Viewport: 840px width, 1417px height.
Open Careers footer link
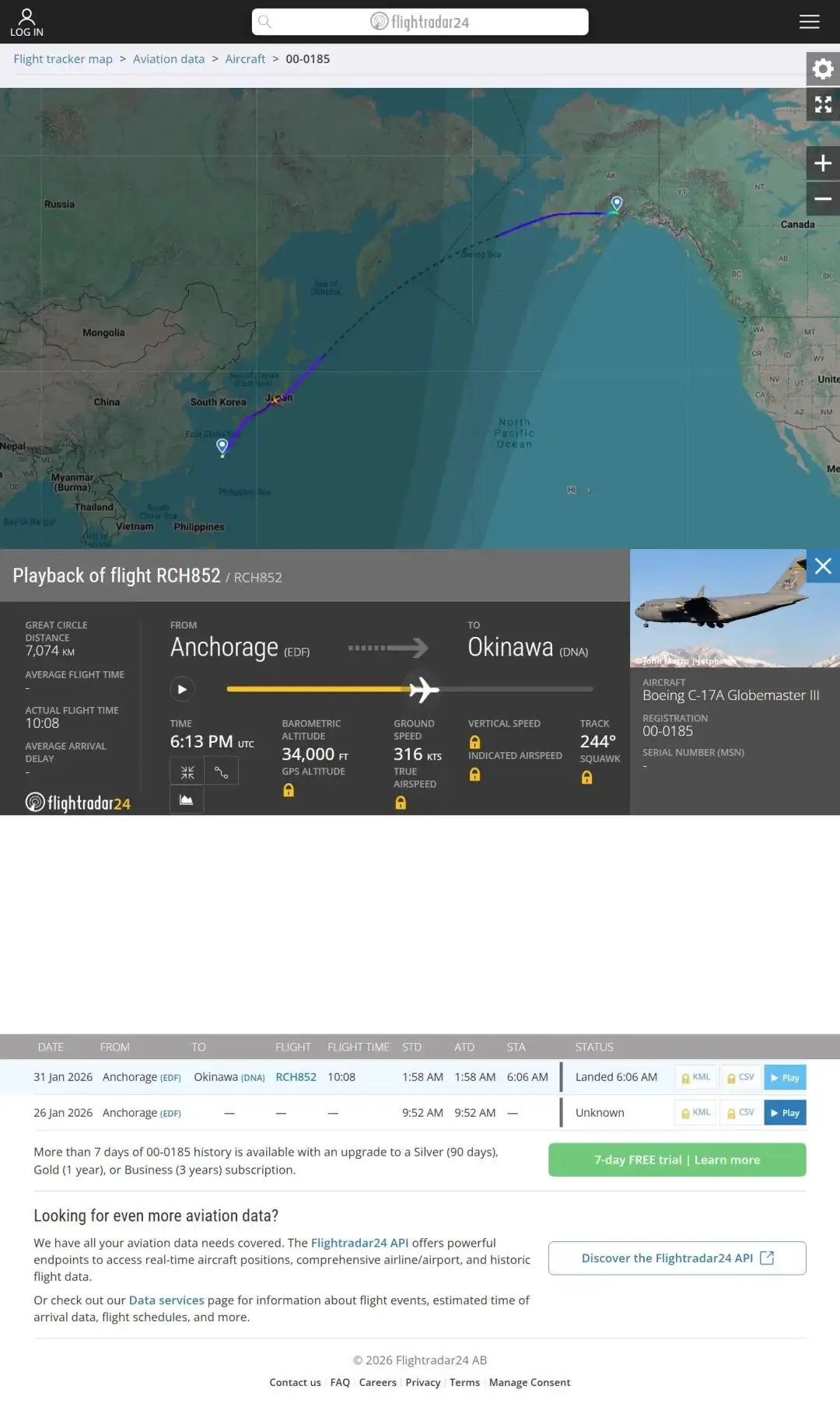click(x=377, y=1382)
